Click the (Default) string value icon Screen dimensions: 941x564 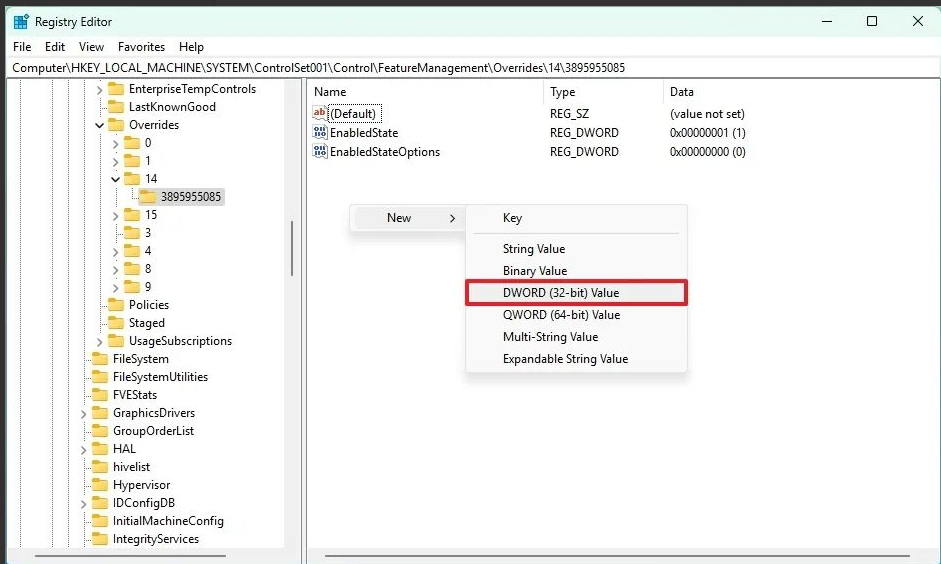[320, 114]
